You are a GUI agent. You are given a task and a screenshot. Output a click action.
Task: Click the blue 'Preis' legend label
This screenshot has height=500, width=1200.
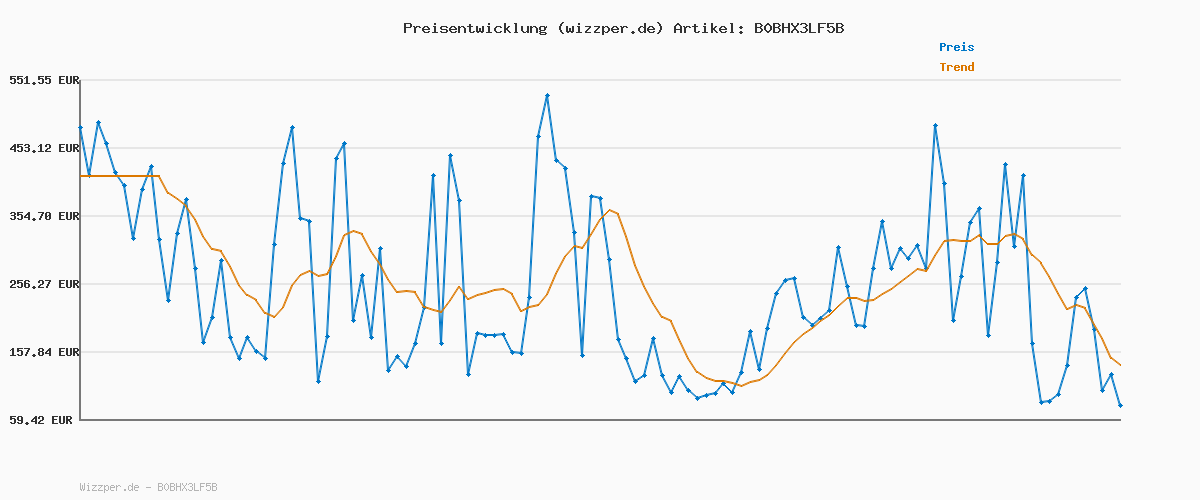coord(956,47)
